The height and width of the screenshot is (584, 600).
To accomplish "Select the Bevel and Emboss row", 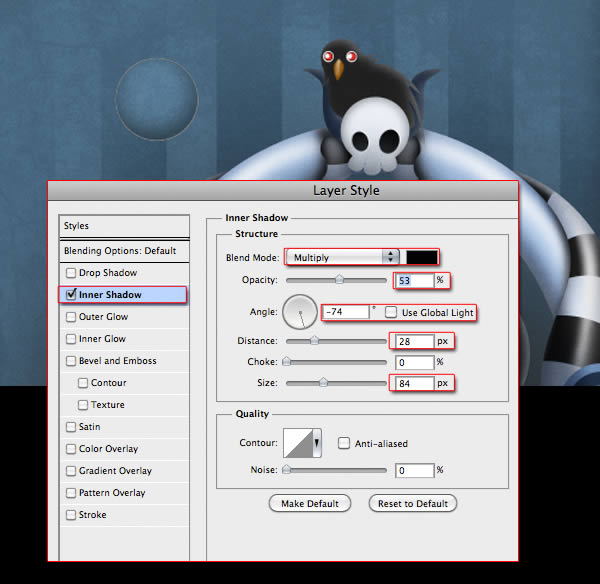I will tap(124, 361).
